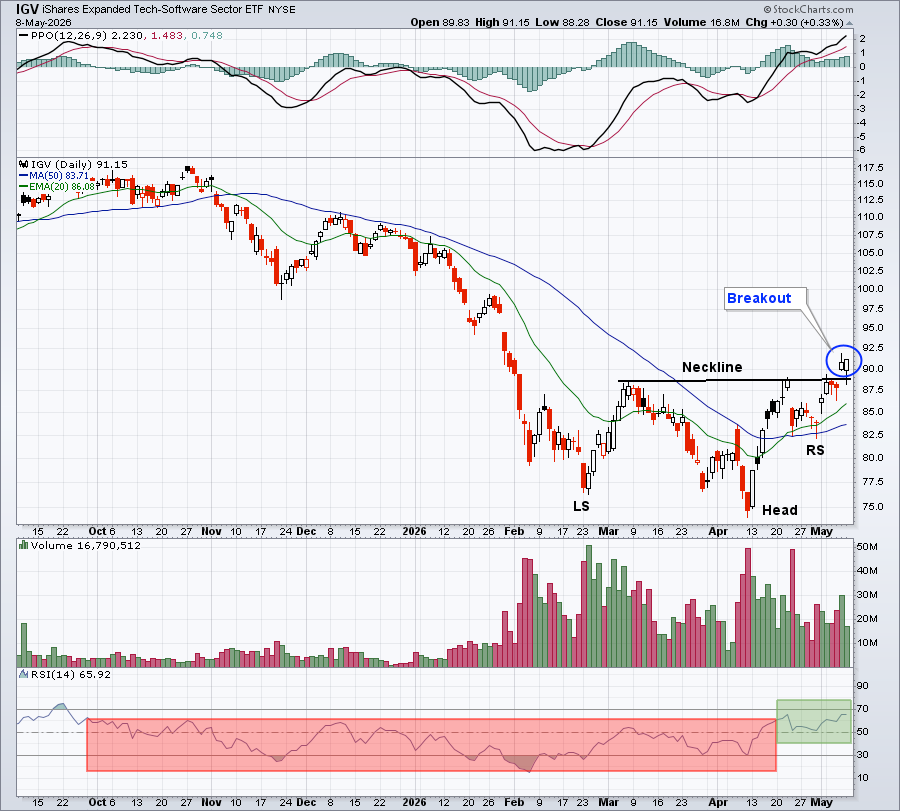
Task: Click the Volume 16.8M header value
Action: [701, 22]
